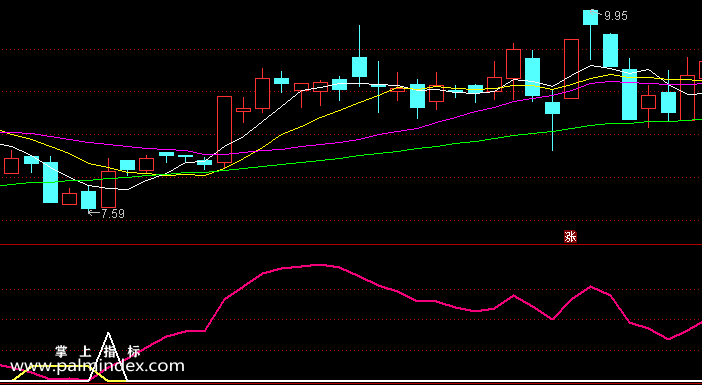
Task: Click the pink indicator curve peak in the lower panel
Action: click(319, 265)
